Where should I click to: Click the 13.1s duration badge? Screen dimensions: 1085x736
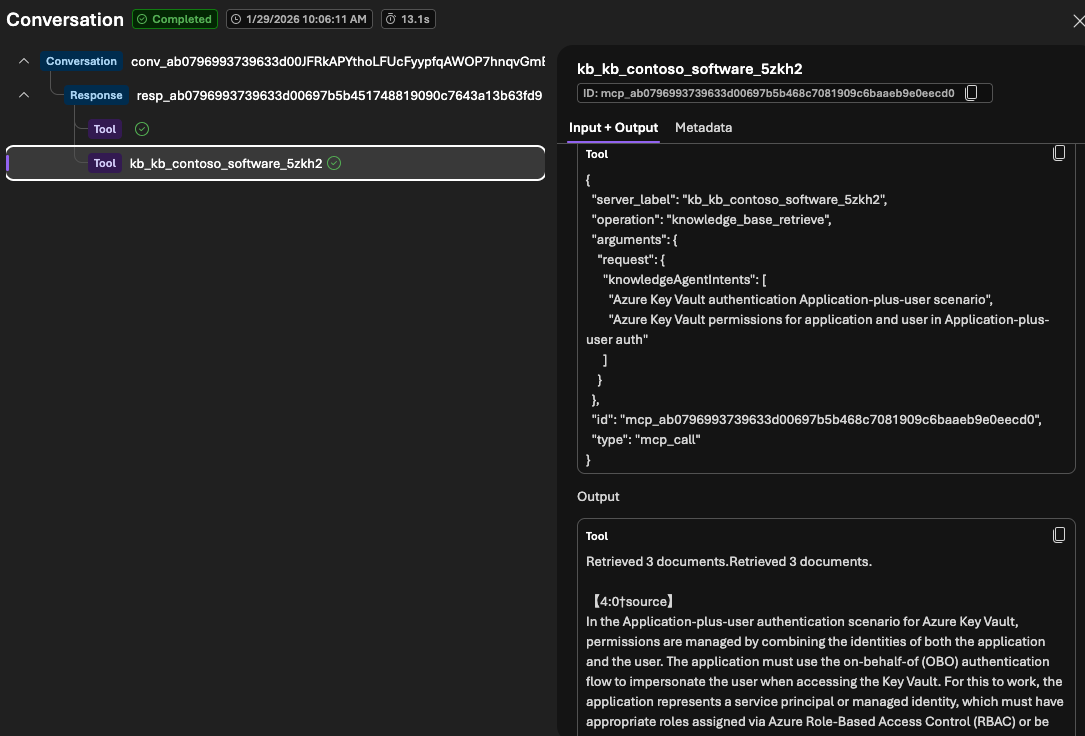[408, 19]
